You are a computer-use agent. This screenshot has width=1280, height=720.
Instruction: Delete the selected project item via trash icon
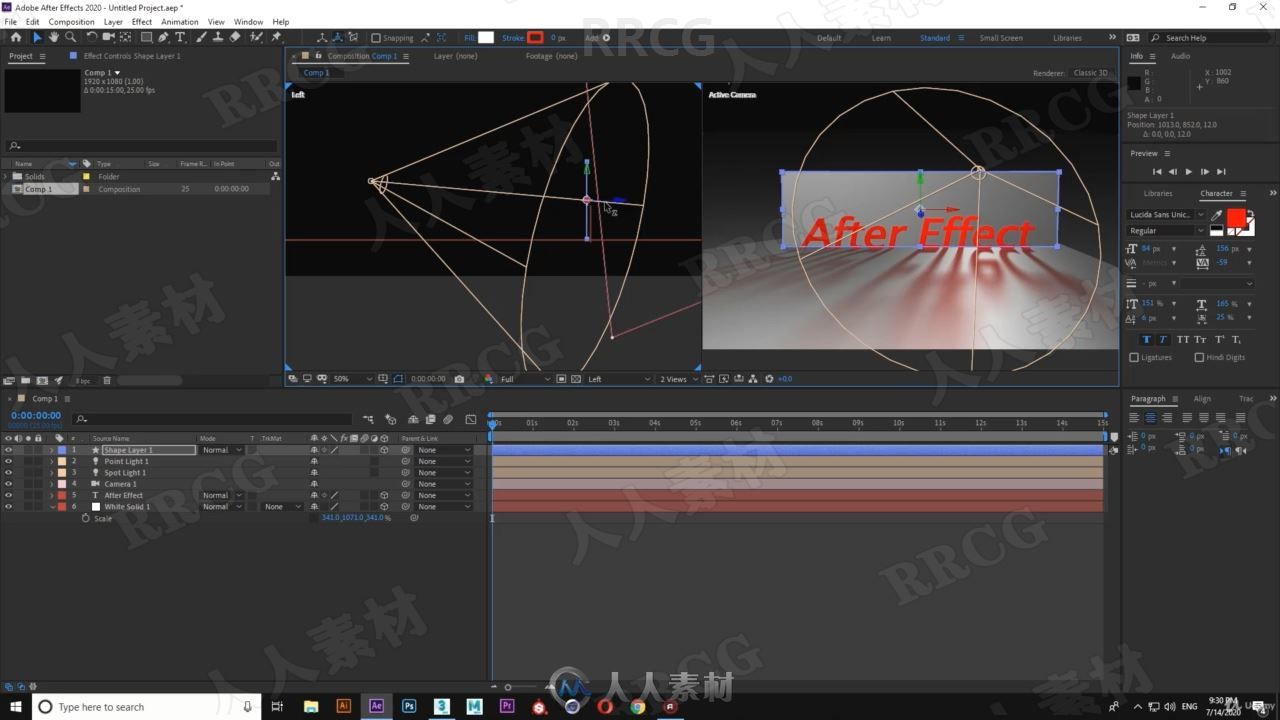click(107, 380)
